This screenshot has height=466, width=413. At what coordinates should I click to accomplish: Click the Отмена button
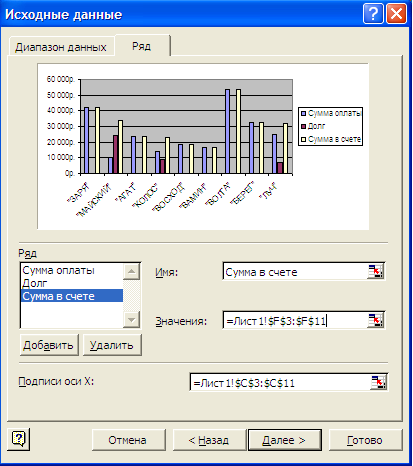click(x=128, y=440)
